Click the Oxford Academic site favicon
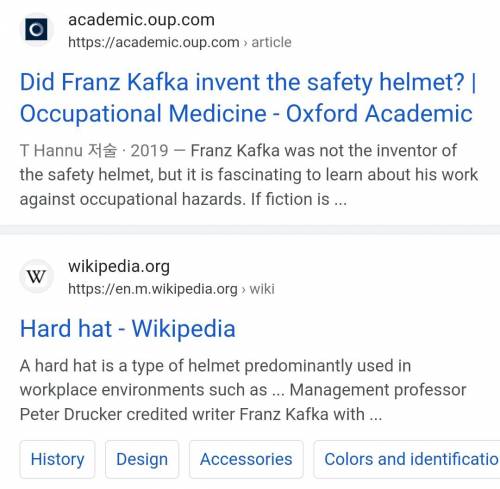500x489 pixels. 36,30
